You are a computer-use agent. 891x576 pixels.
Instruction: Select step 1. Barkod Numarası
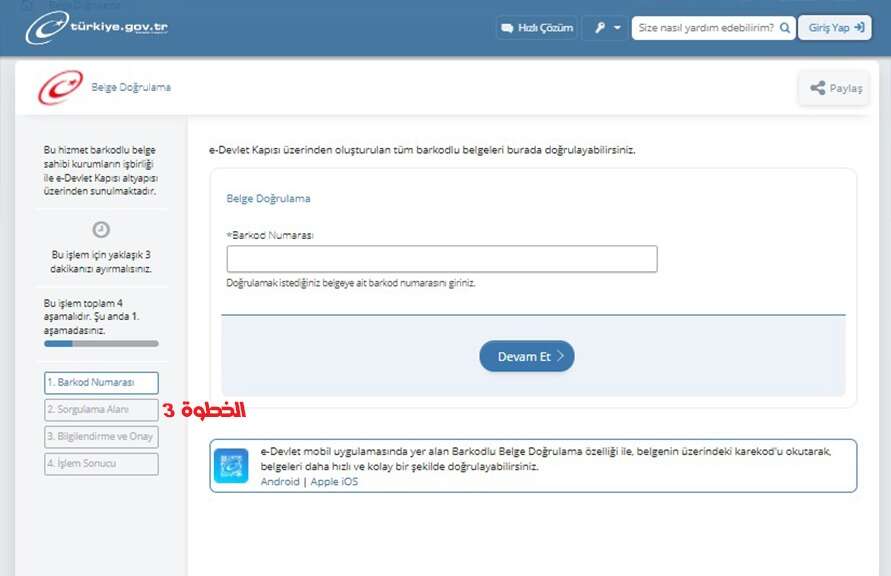pyautogui.click(x=101, y=382)
